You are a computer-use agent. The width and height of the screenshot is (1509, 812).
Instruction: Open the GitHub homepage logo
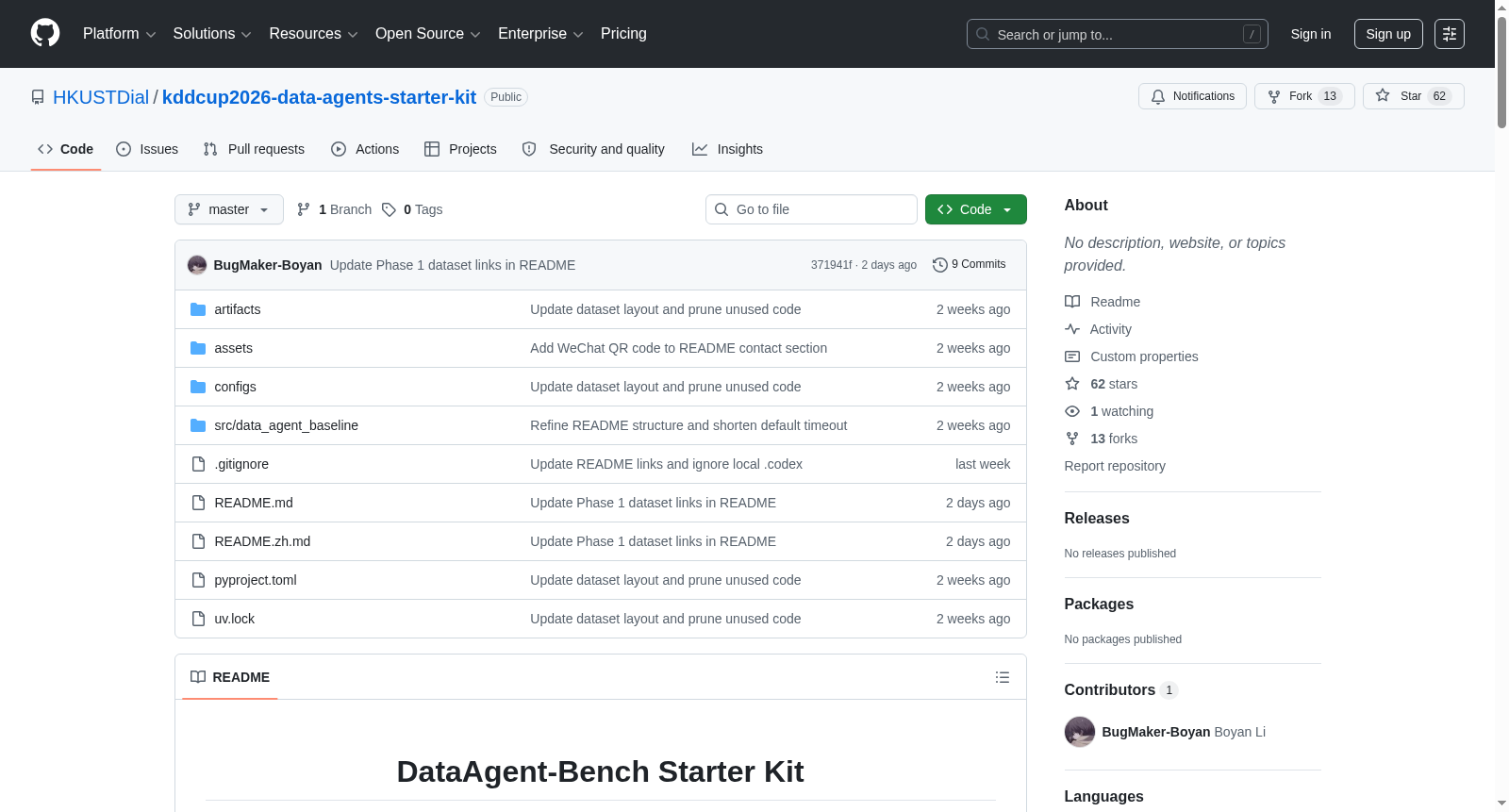tap(45, 34)
